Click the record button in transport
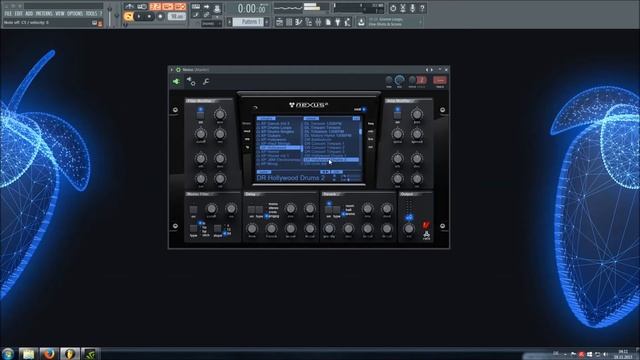 click(x=160, y=16)
